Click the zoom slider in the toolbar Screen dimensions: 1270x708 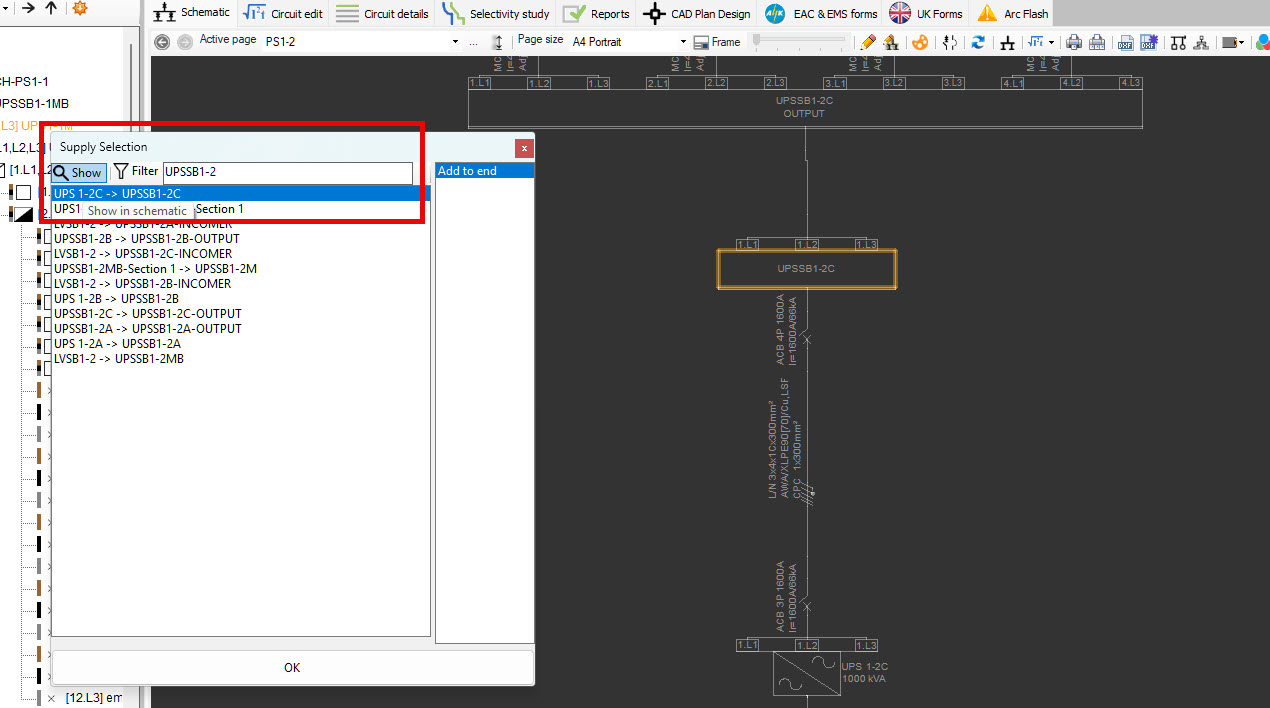(x=800, y=41)
